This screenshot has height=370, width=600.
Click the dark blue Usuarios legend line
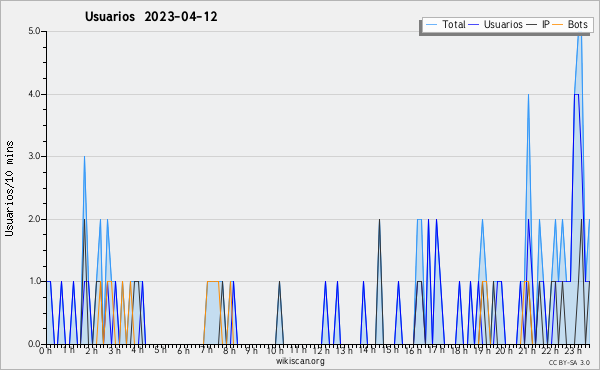click(474, 25)
